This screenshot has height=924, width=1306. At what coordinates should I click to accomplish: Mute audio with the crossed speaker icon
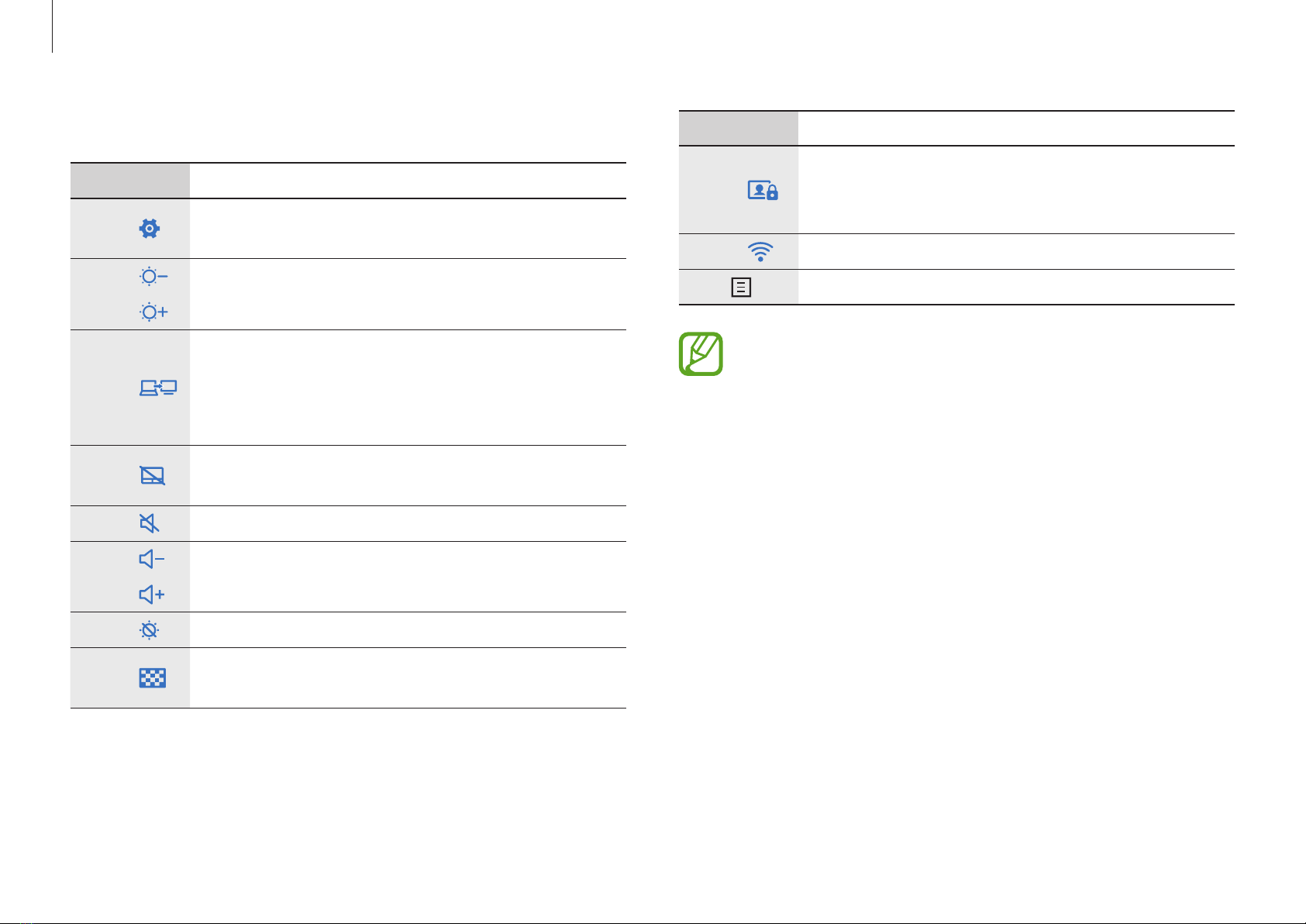pos(150,523)
